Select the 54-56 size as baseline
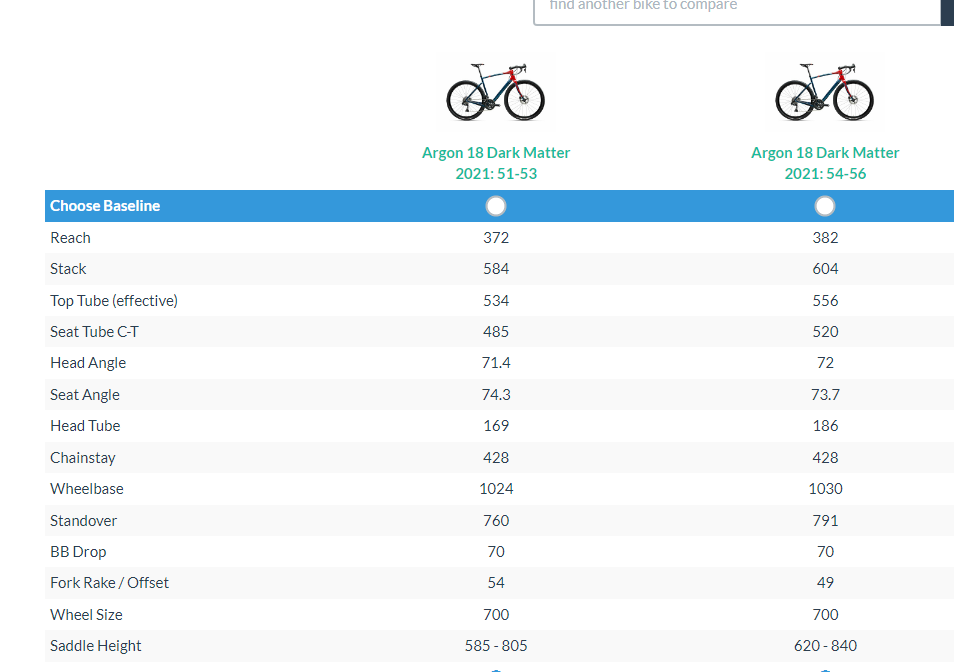The width and height of the screenshot is (954, 672). (x=825, y=206)
